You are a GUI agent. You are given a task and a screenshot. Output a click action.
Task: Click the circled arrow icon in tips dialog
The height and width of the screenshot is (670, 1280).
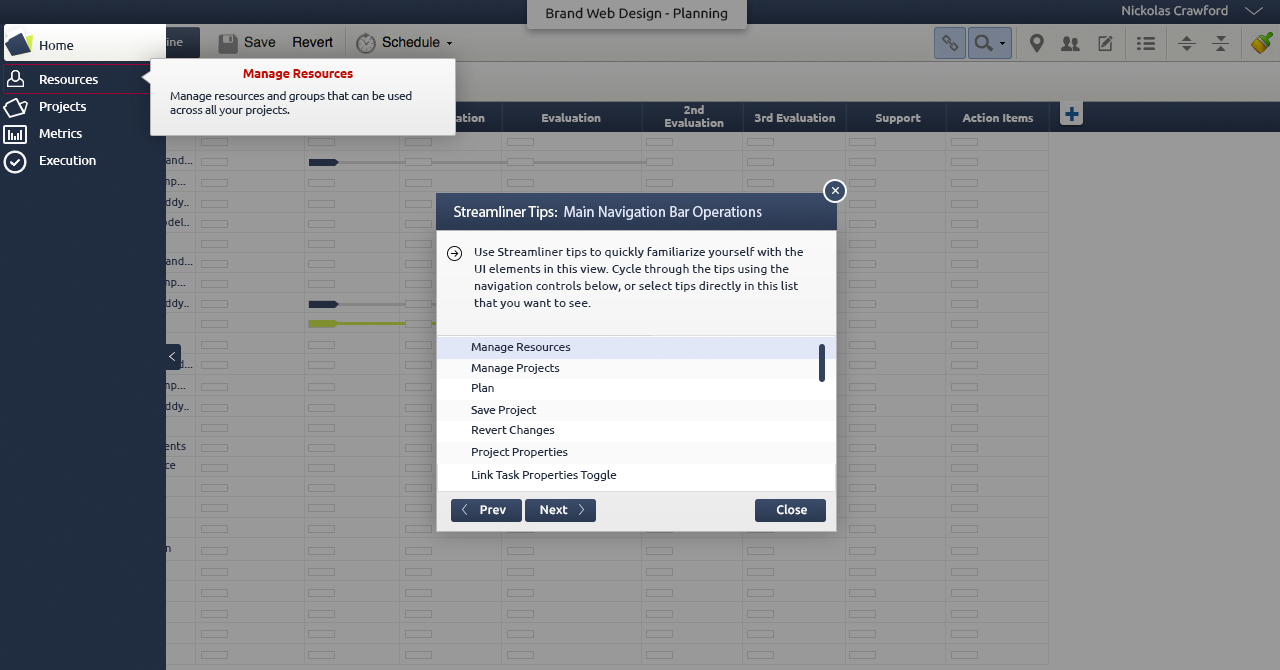pos(454,253)
